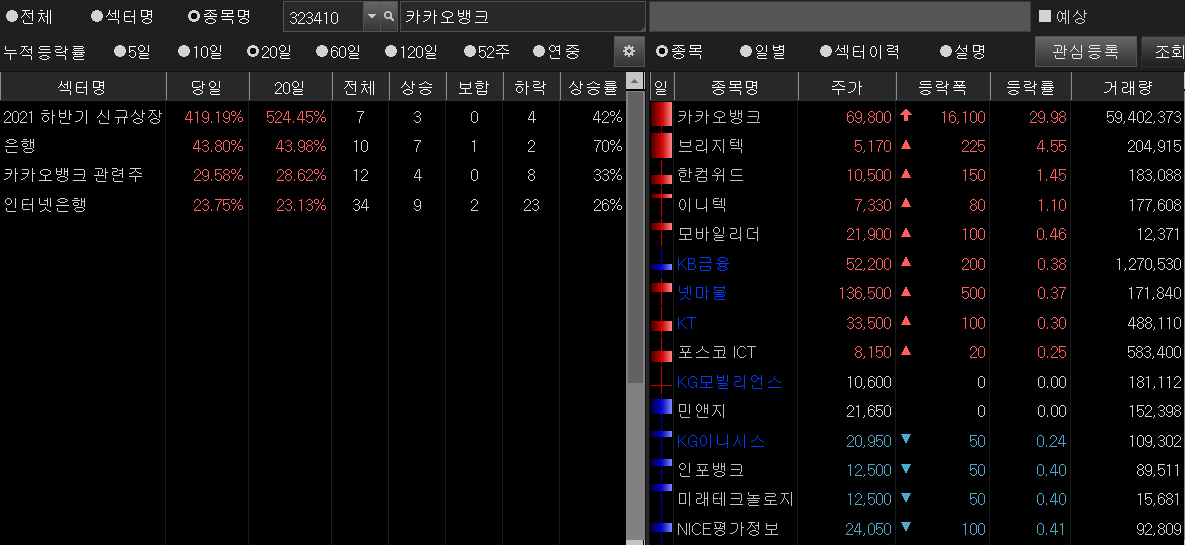Click the 조회 button
Screen dimensions: 1185x545
click(x=1163, y=52)
